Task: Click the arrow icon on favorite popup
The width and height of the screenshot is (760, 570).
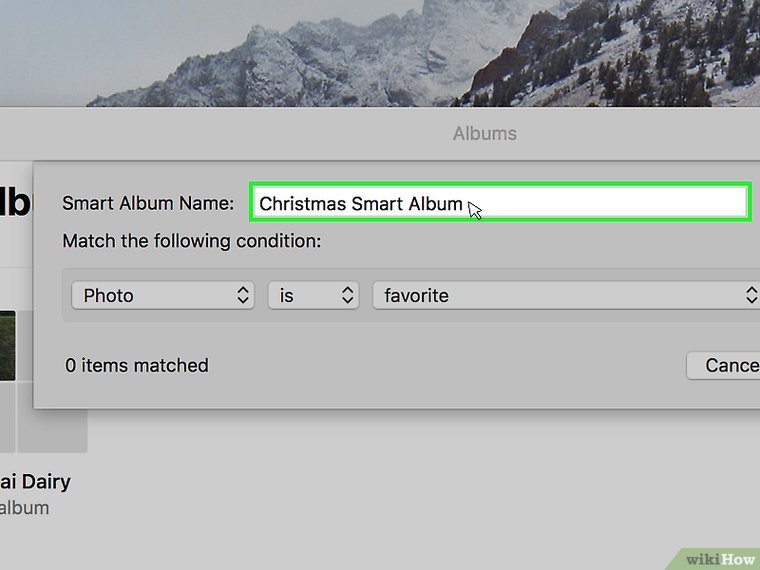Action: (752, 295)
